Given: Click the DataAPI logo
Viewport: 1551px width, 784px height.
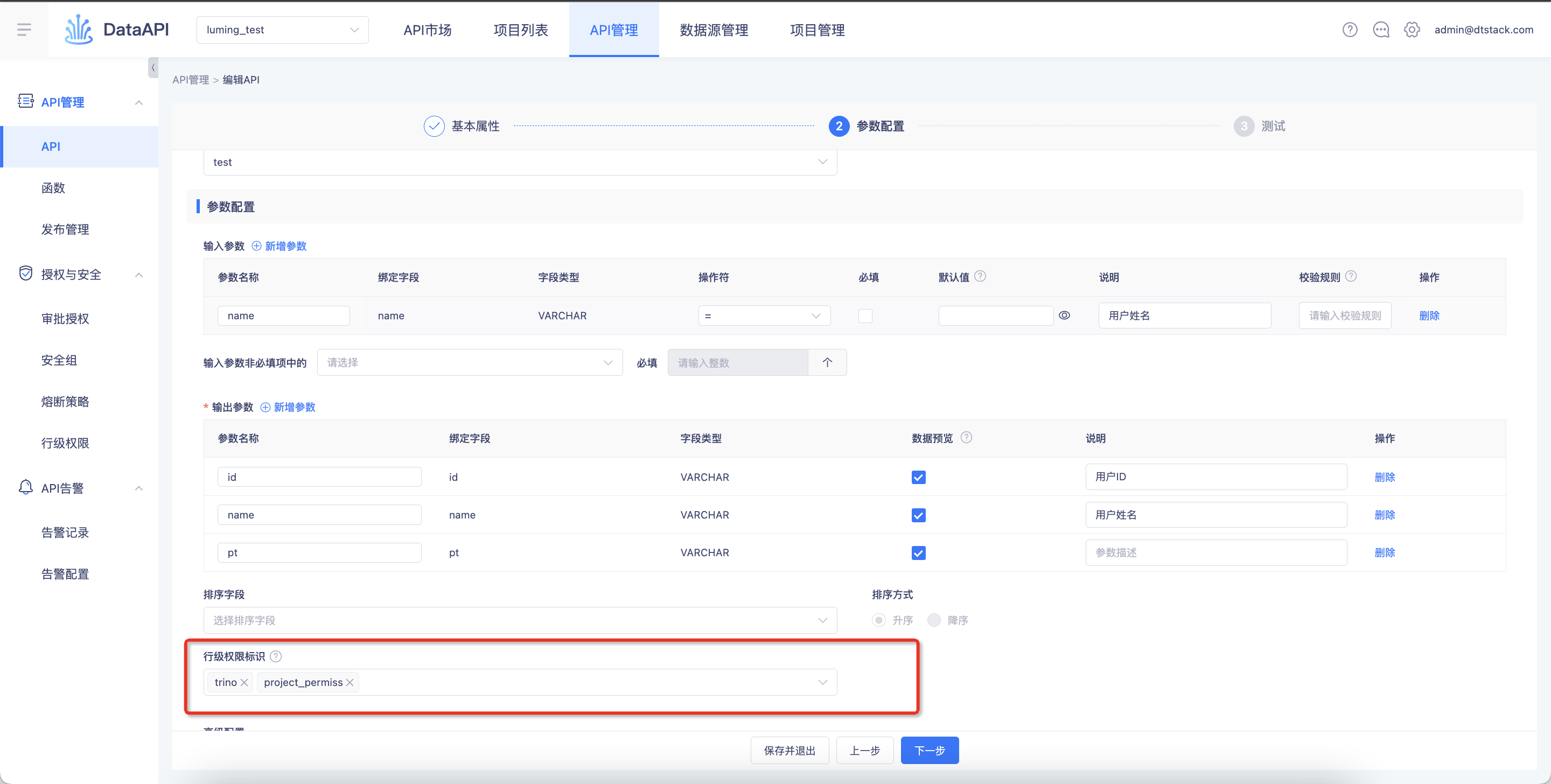Looking at the screenshot, I should pyautogui.click(x=117, y=30).
